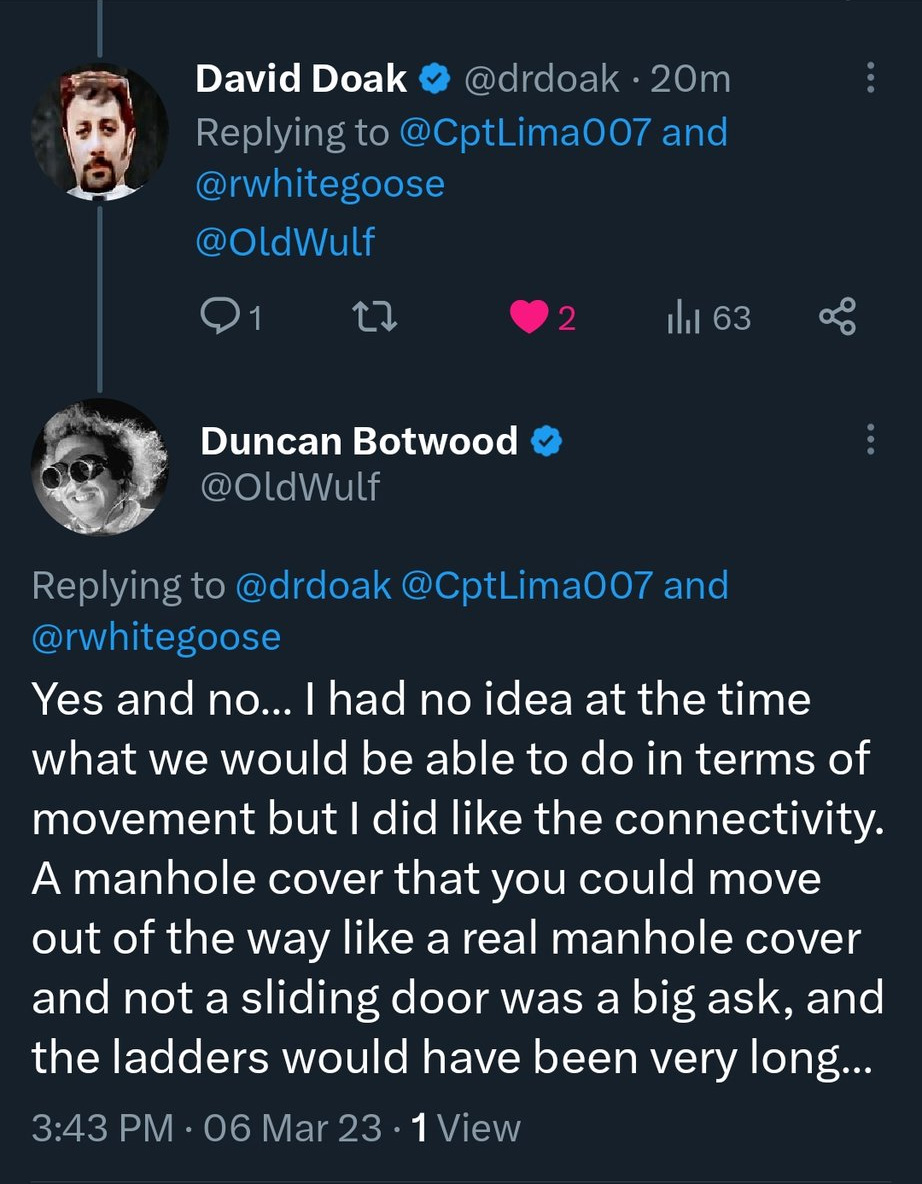The height and width of the screenshot is (1184, 922).
Task: Click the Duncan Botwood display name
Action: click(x=359, y=441)
